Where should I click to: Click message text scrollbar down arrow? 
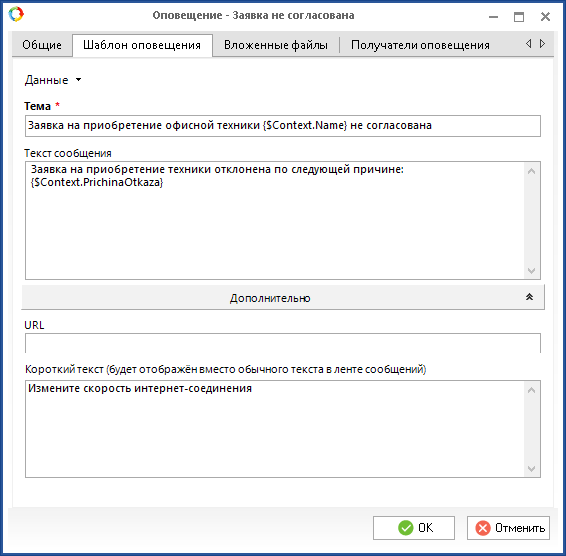(531, 270)
